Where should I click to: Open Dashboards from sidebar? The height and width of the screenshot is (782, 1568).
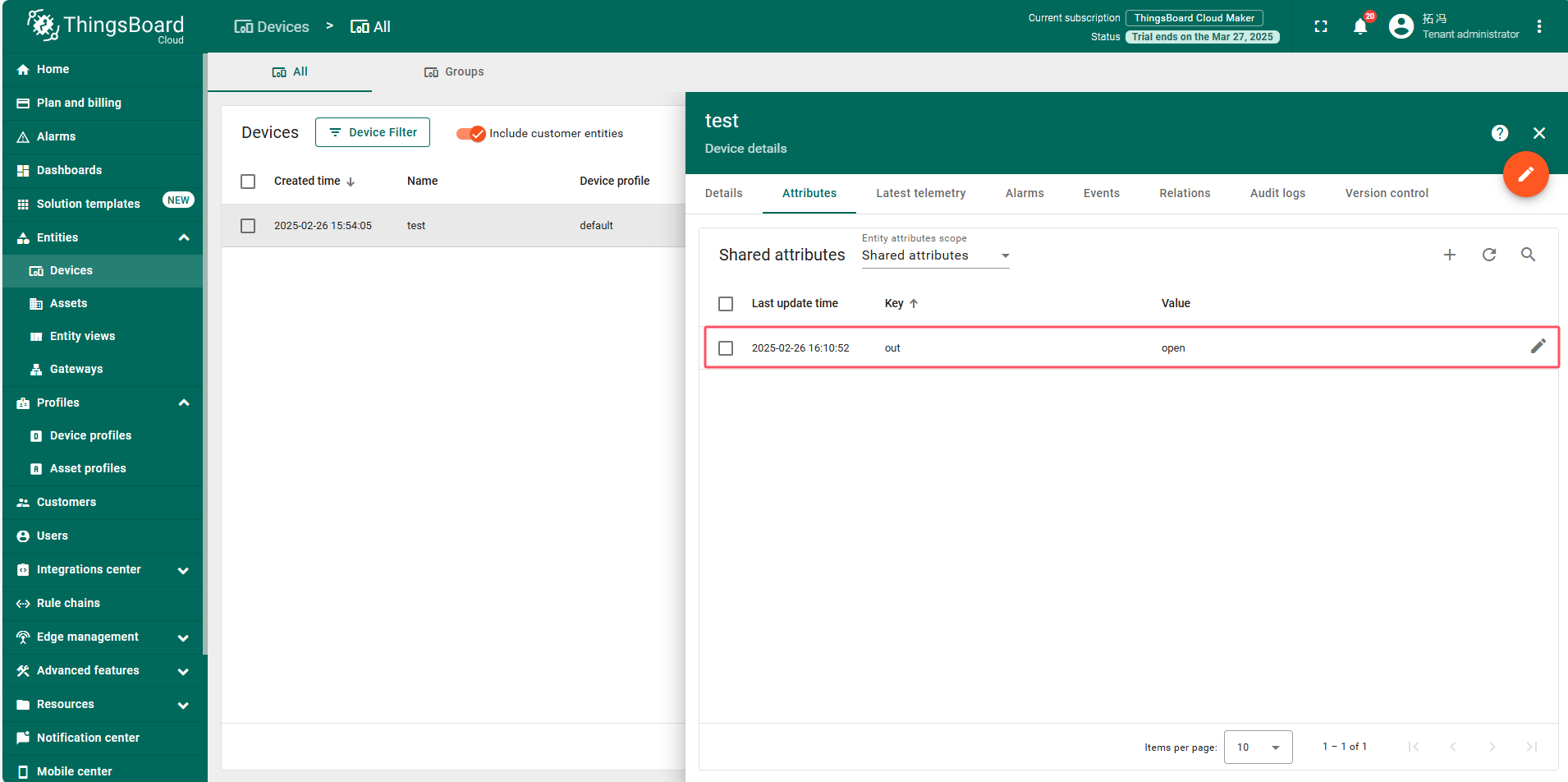coord(103,170)
